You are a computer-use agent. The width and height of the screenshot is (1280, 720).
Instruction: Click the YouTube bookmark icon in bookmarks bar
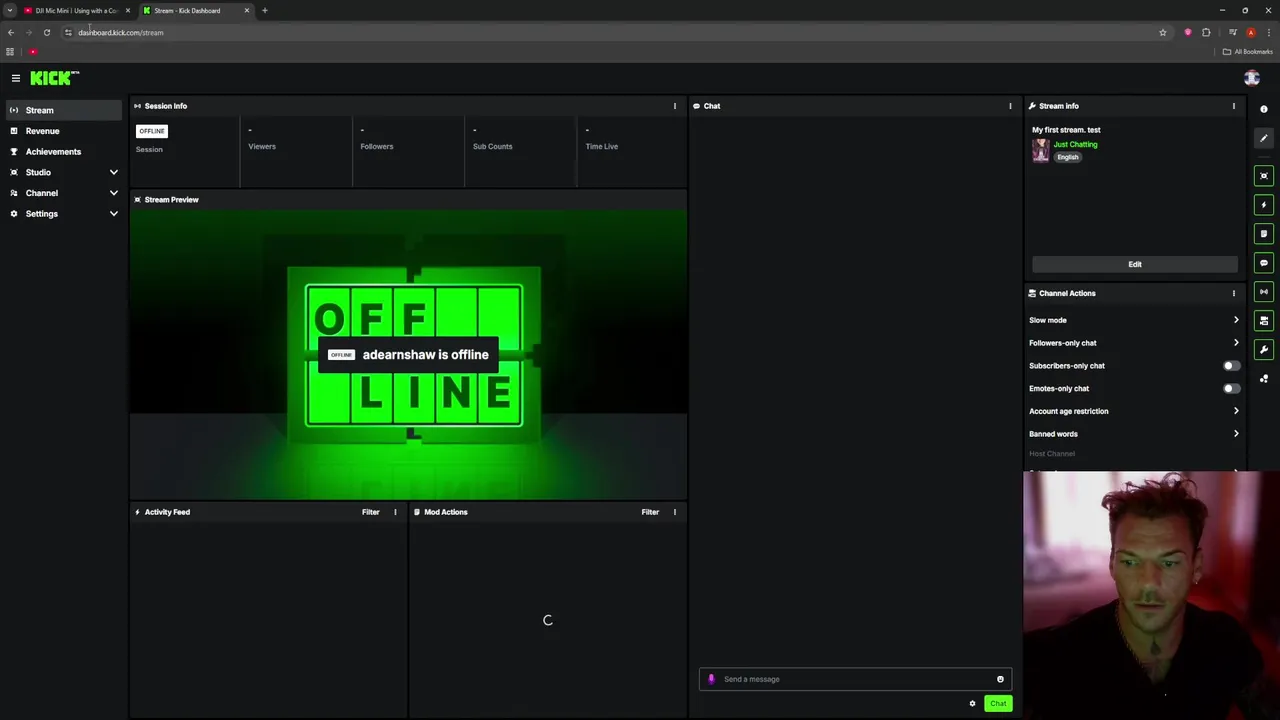(33, 52)
